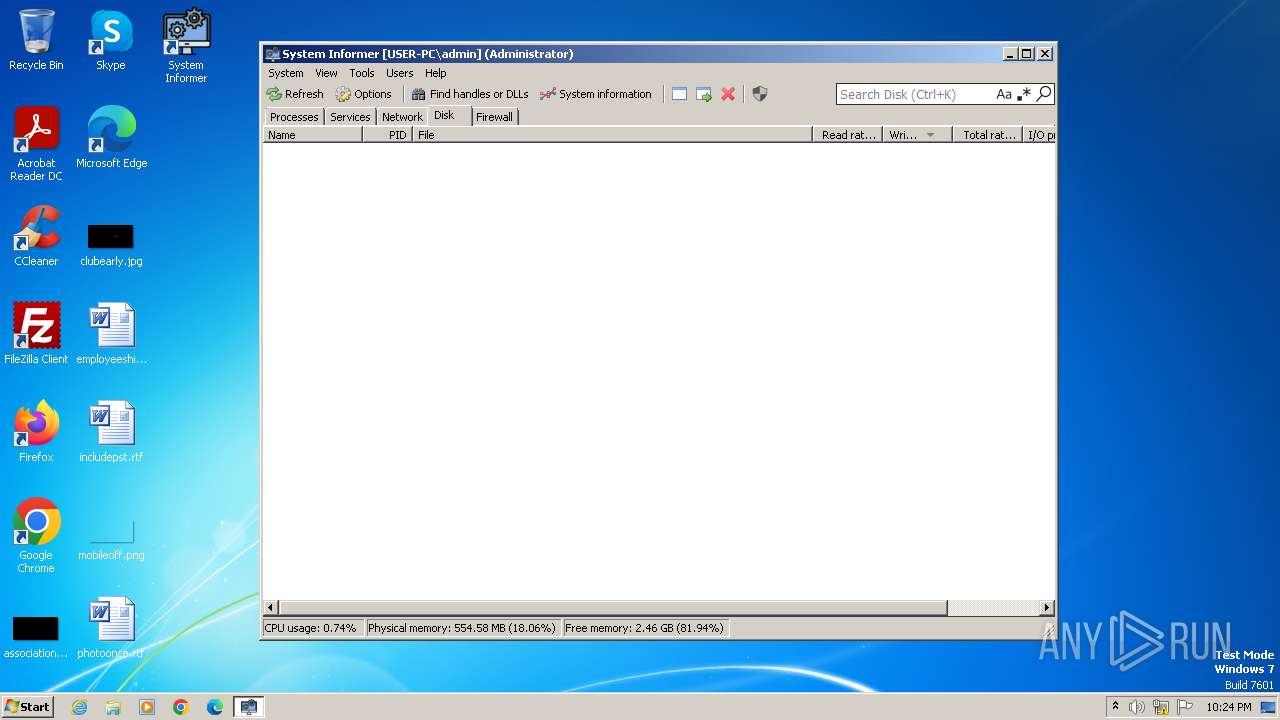Open the Help menu
The width and height of the screenshot is (1280, 720).
(435, 73)
